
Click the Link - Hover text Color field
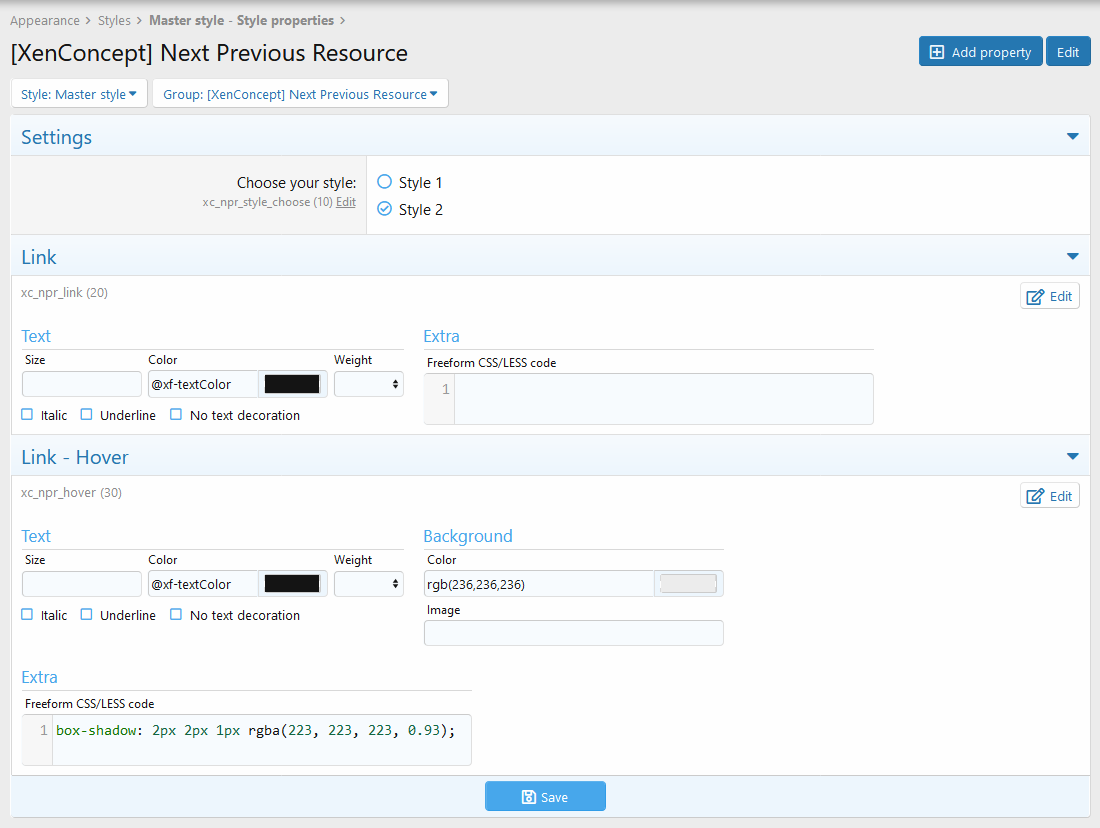point(203,585)
